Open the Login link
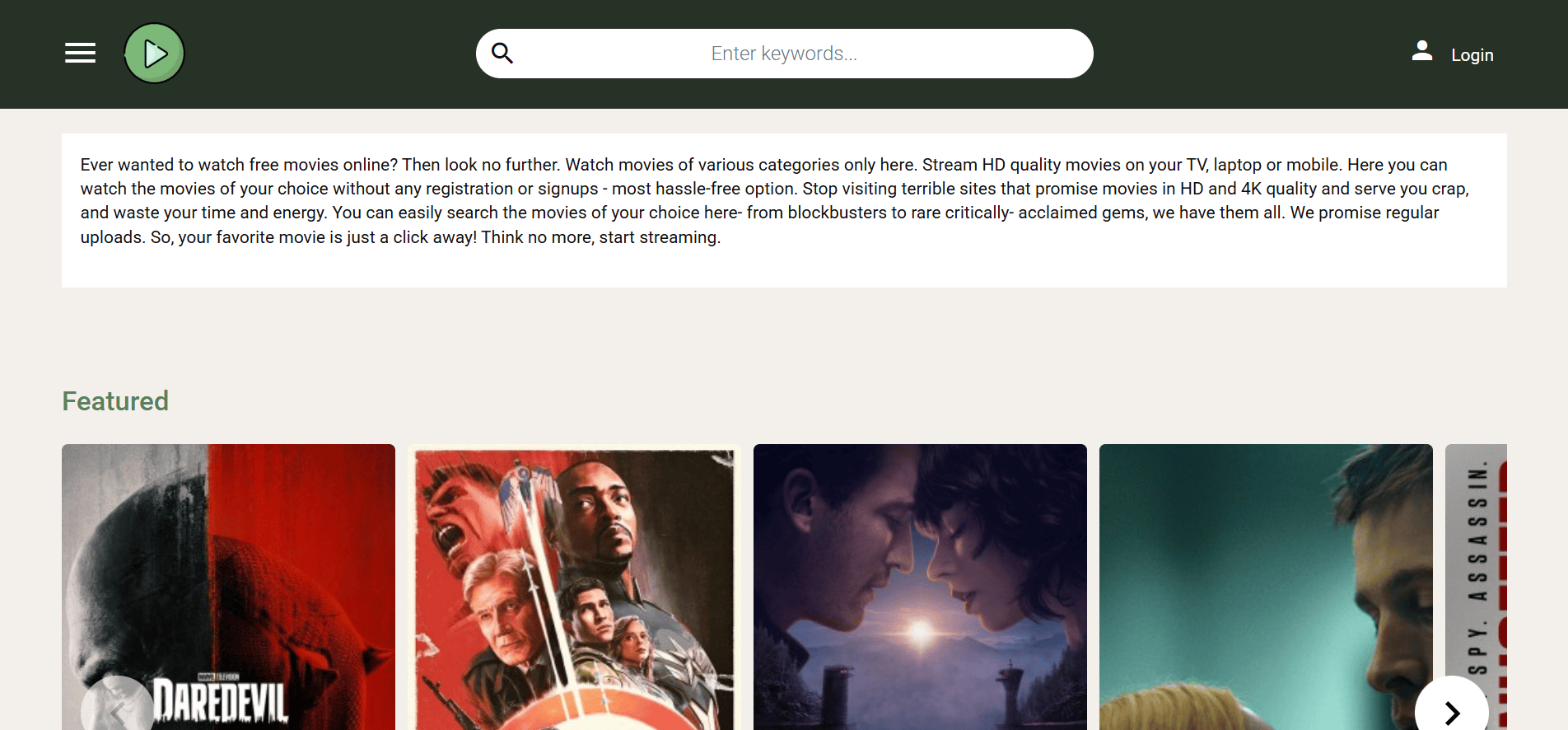Viewport: 1568px width, 730px height. [1472, 55]
